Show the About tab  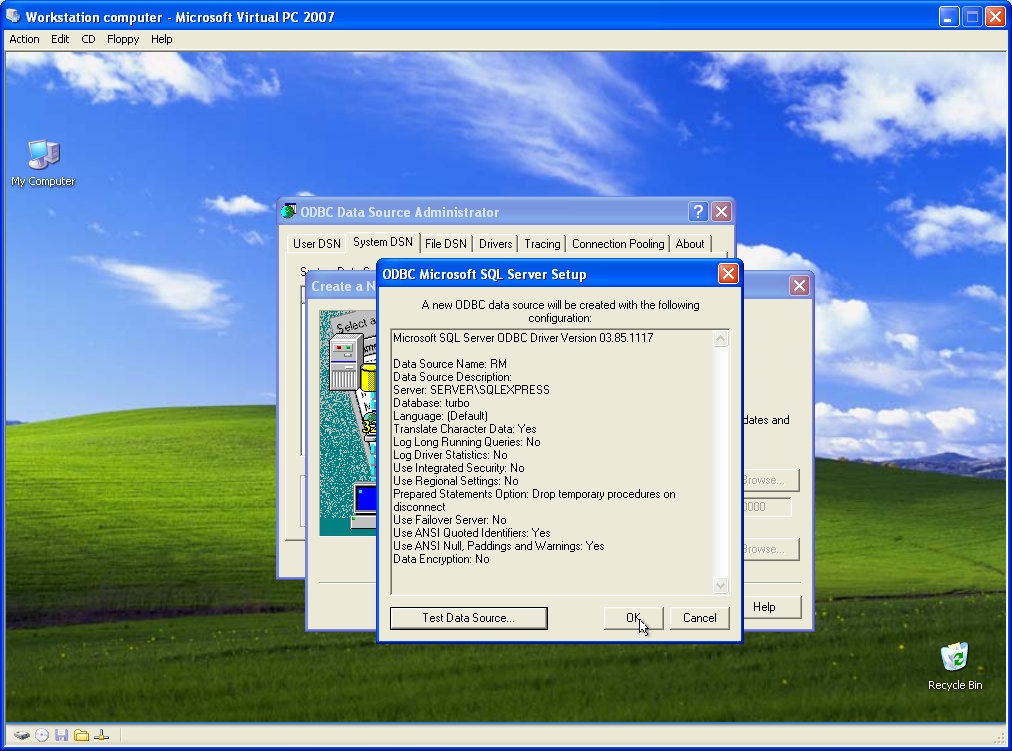[690, 244]
